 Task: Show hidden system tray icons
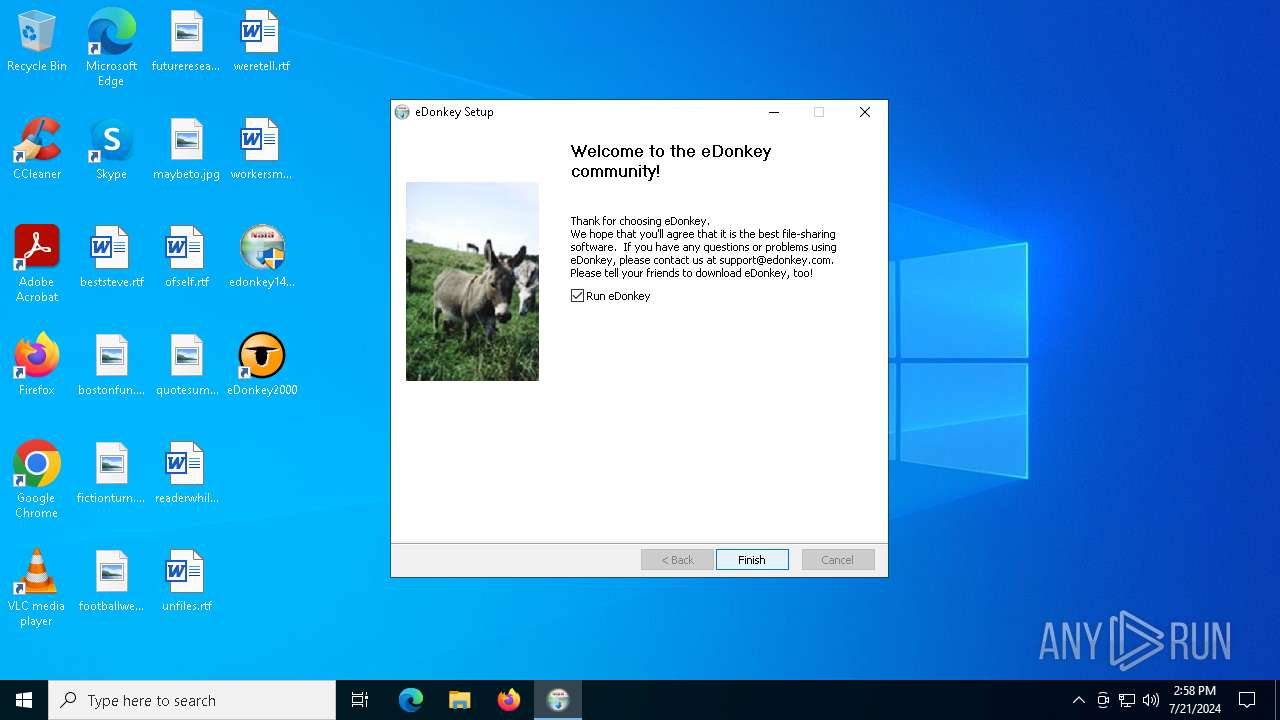[x=1078, y=700]
